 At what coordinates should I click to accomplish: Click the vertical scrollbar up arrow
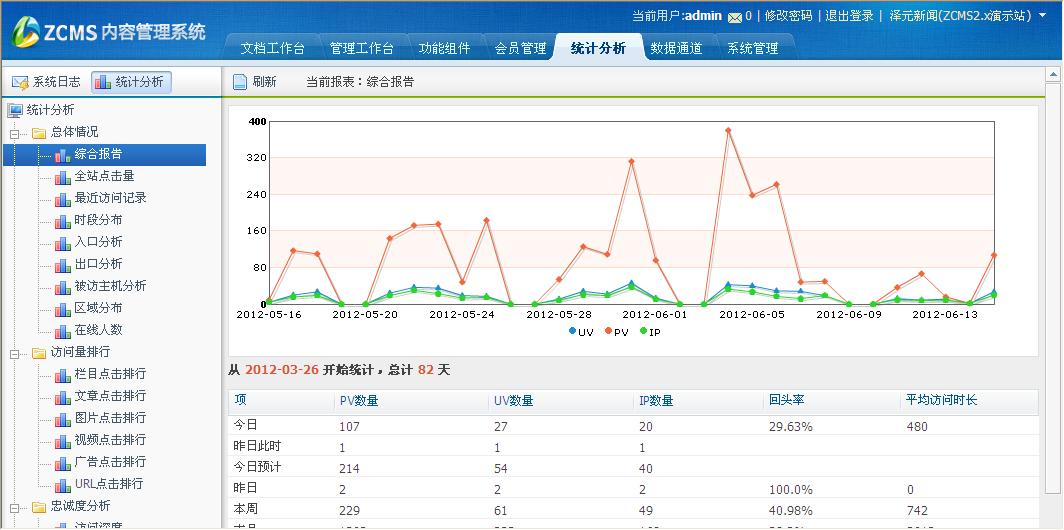coord(1052,75)
